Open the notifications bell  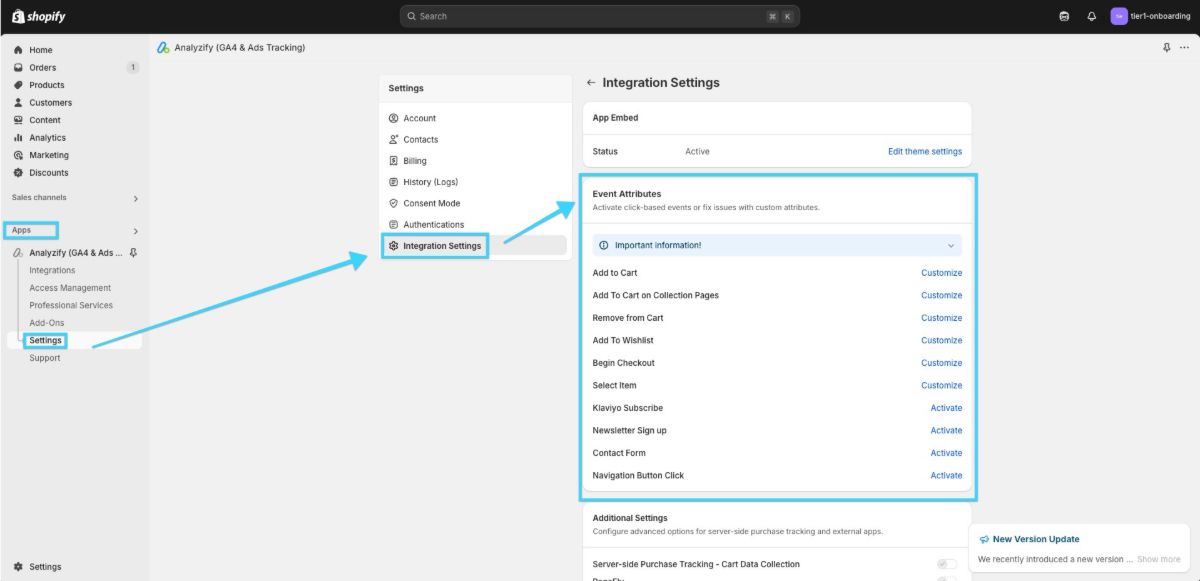1091,16
